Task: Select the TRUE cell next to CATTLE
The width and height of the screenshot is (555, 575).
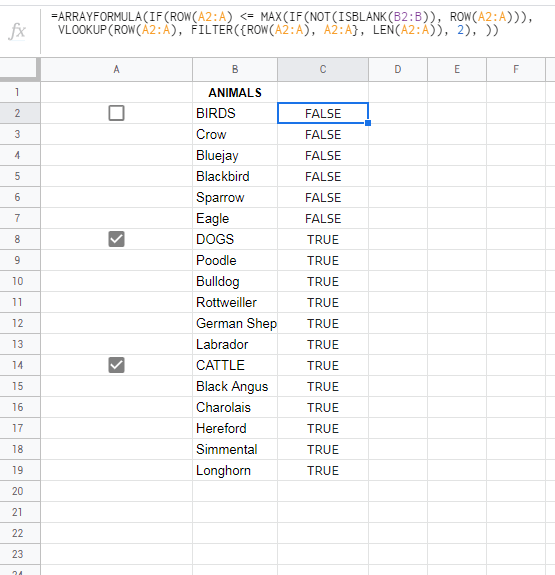Action: coord(323,365)
